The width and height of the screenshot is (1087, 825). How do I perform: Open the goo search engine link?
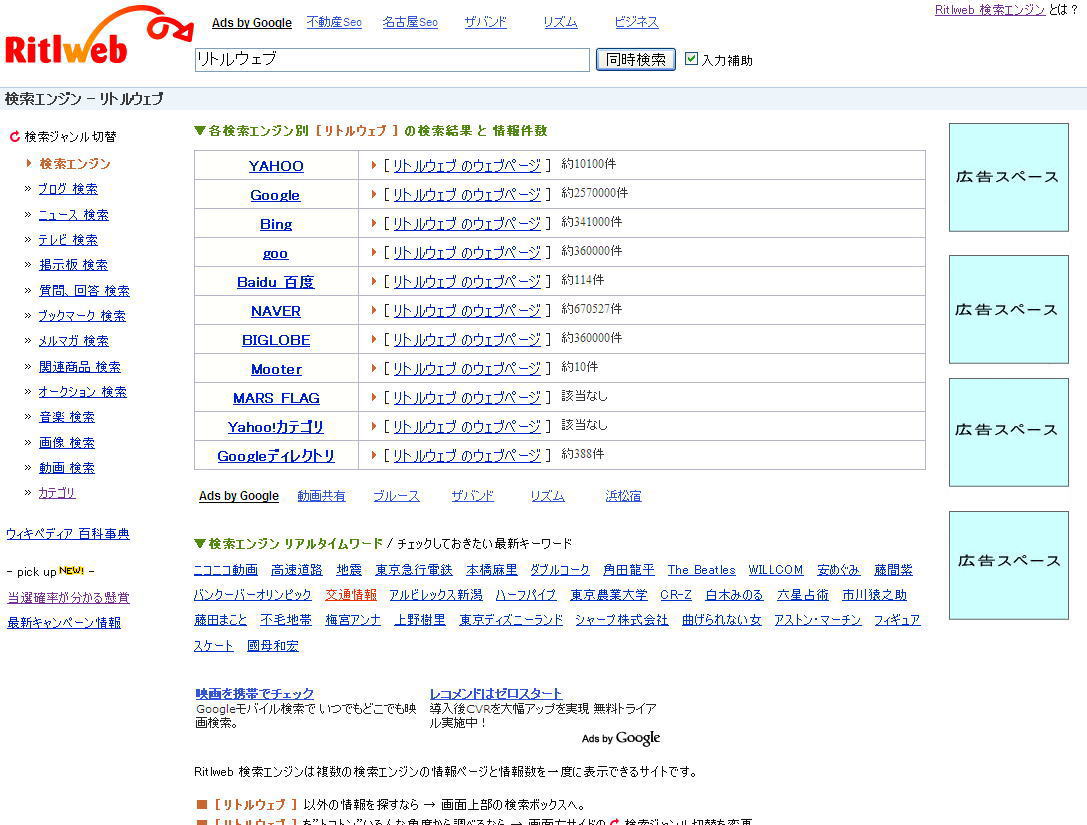click(275, 253)
